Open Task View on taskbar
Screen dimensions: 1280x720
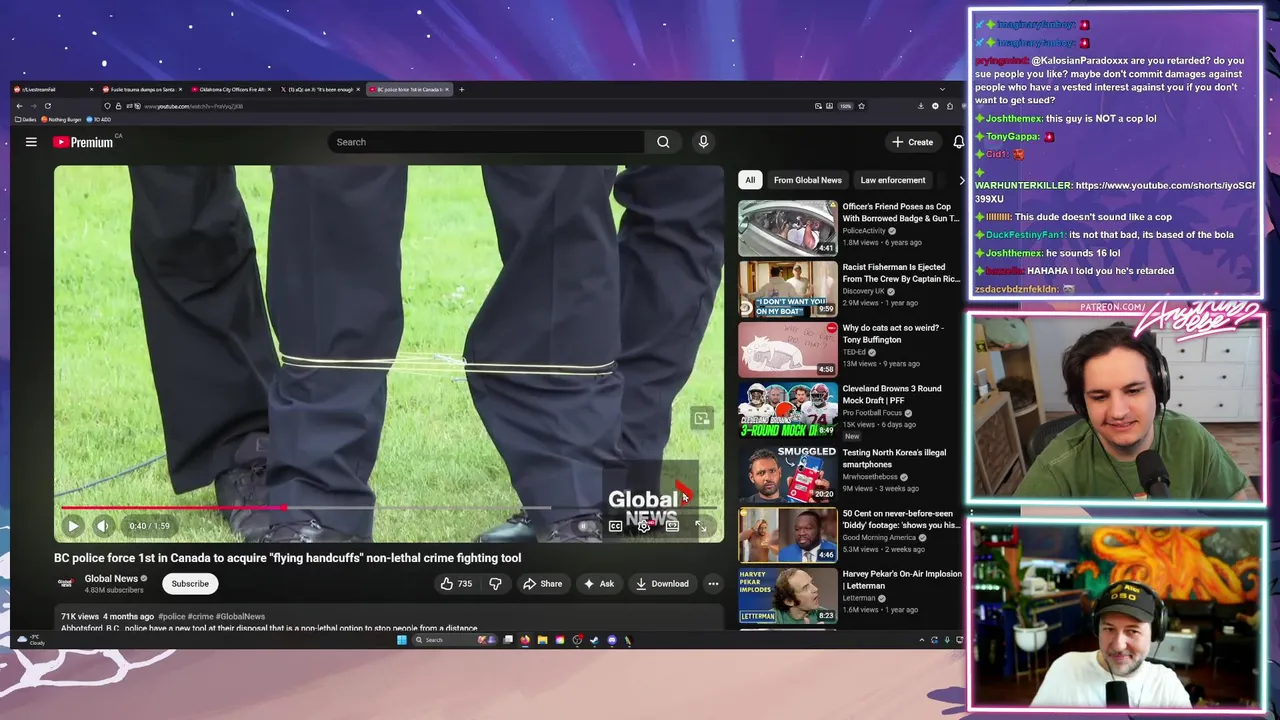click(508, 640)
